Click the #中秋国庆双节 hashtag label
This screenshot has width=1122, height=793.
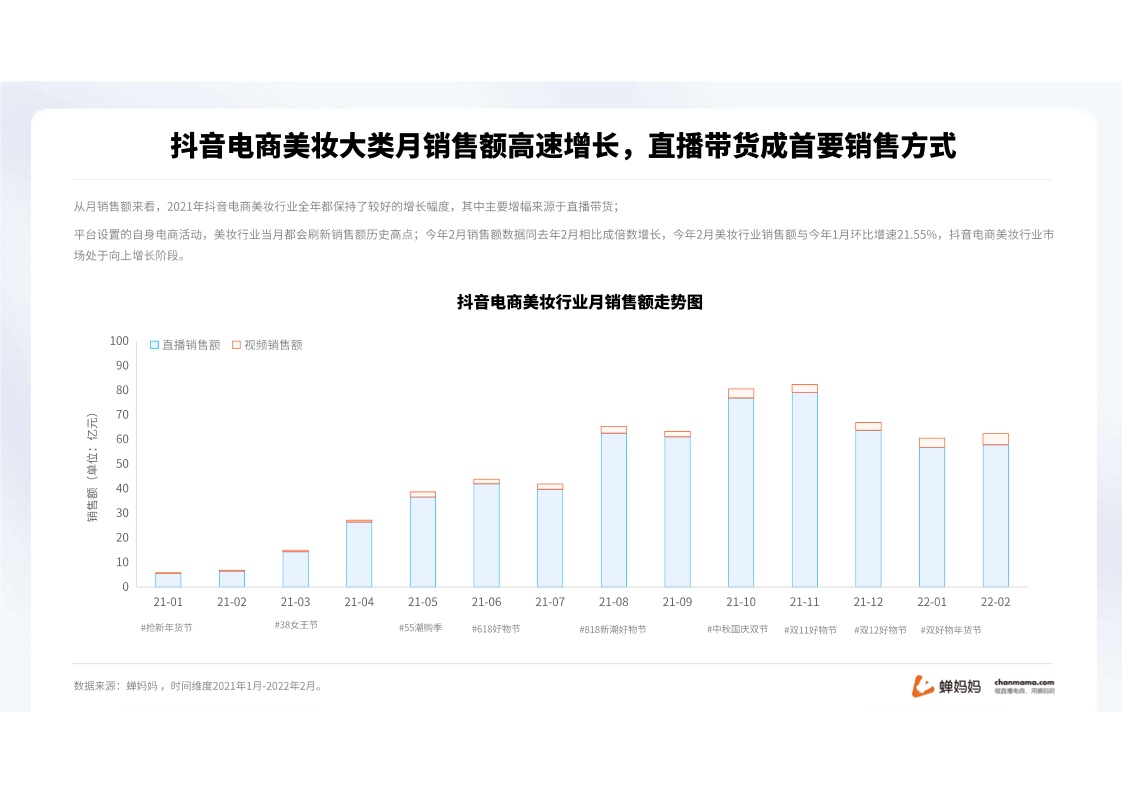click(x=737, y=629)
